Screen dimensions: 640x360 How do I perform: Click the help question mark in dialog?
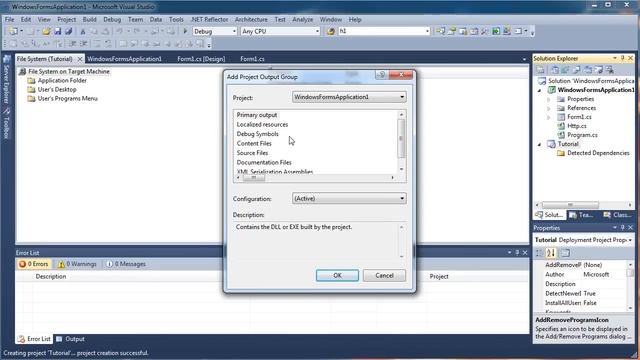coord(382,74)
